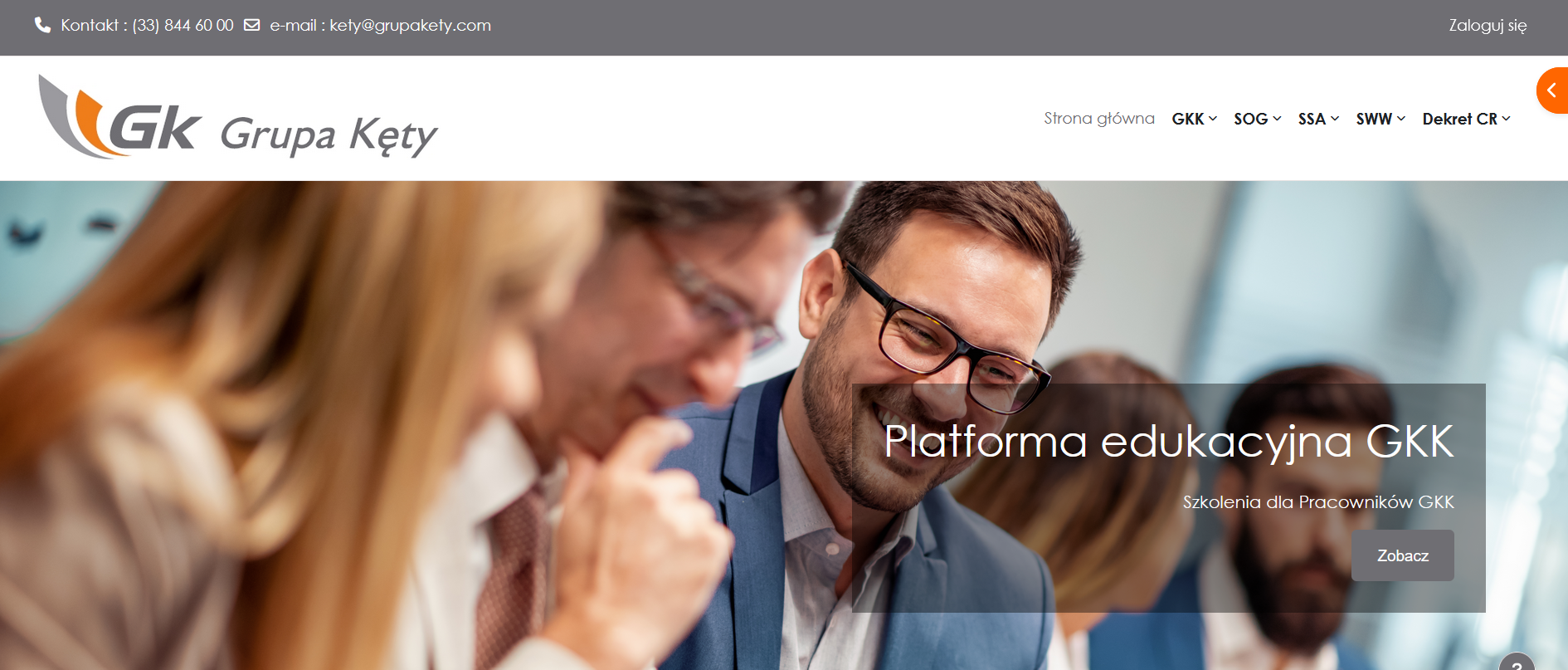The height and width of the screenshot is (670, 1568).
Task: Expand the chevron beside SWW
Action: [1400, 119]
